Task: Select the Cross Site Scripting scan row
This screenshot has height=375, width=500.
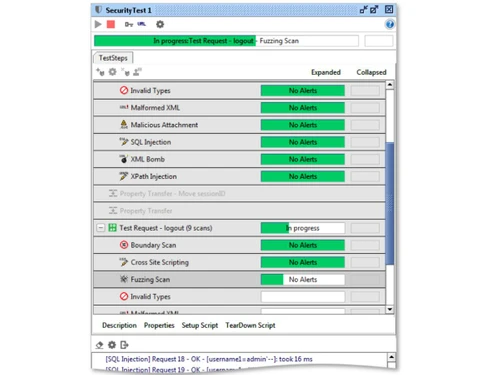Action: (239, 262)
